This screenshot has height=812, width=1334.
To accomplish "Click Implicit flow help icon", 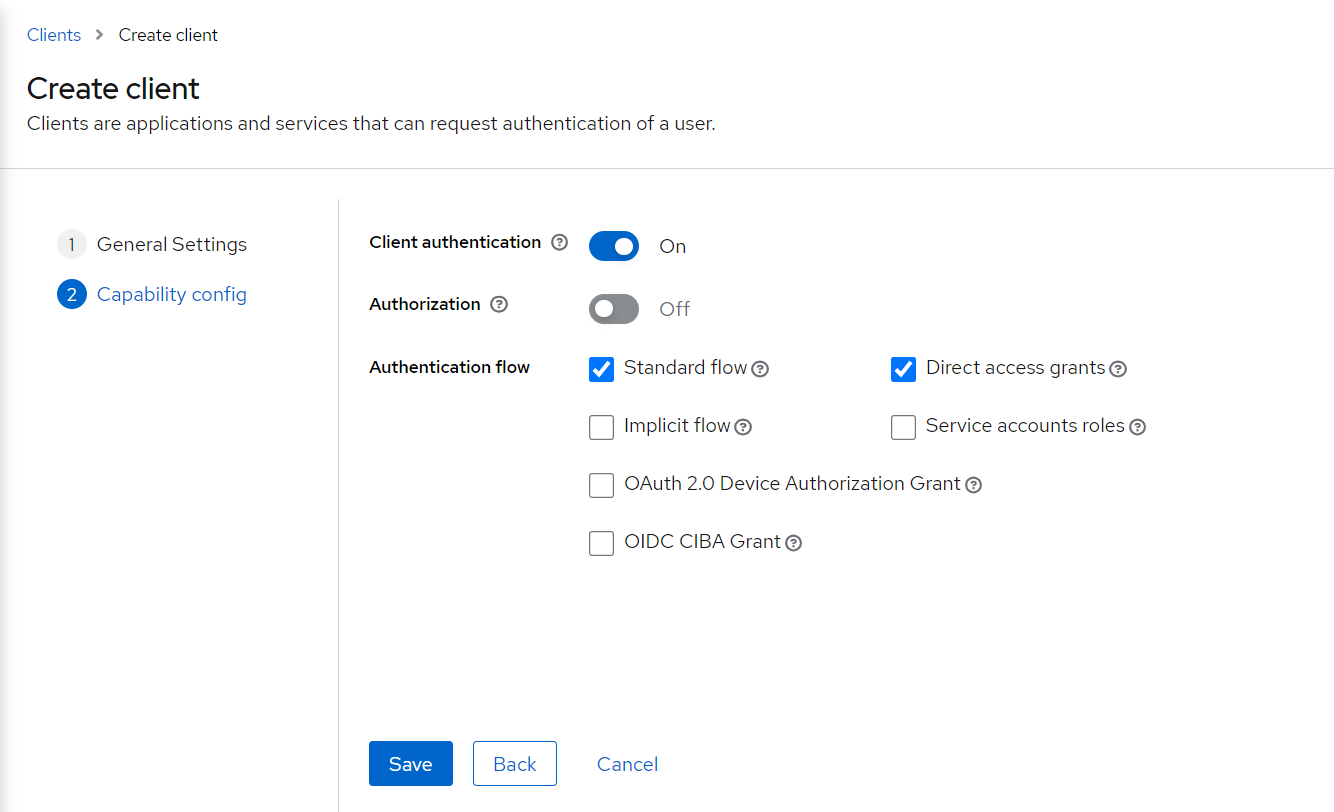I will coord(743,427).
